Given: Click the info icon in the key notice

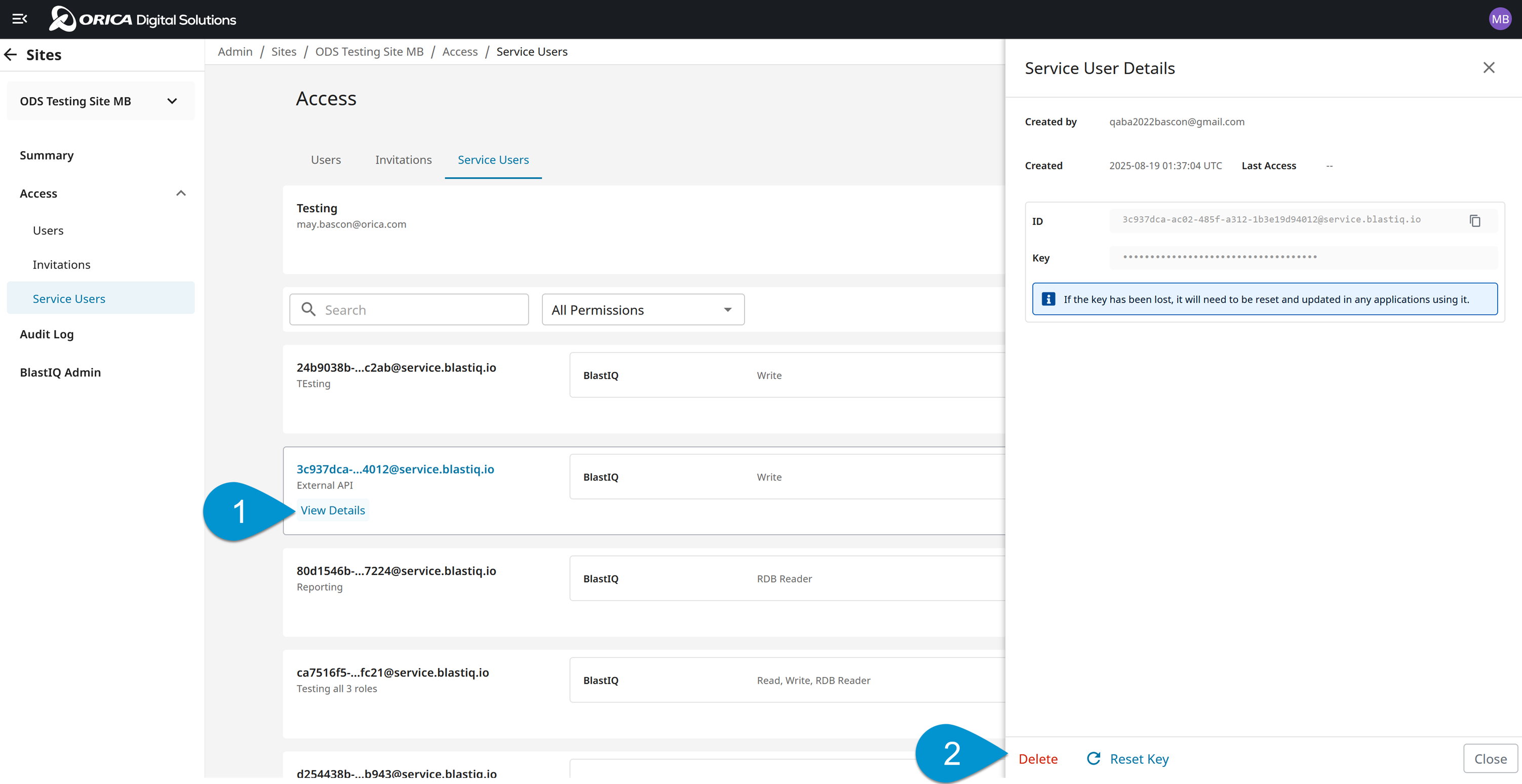Looking at the screenshot, I should pyautogui.click(x=1048, y=299).
